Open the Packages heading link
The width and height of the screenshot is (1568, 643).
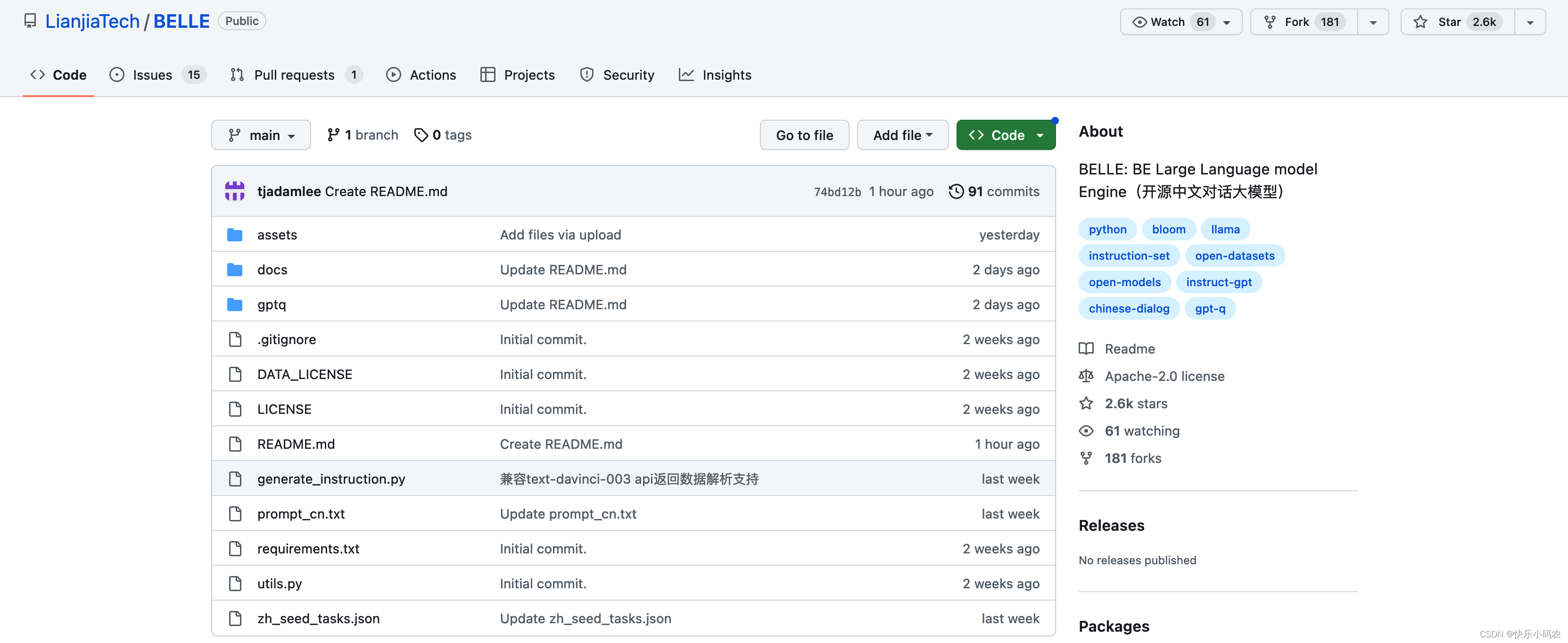tap(1114, 626)
